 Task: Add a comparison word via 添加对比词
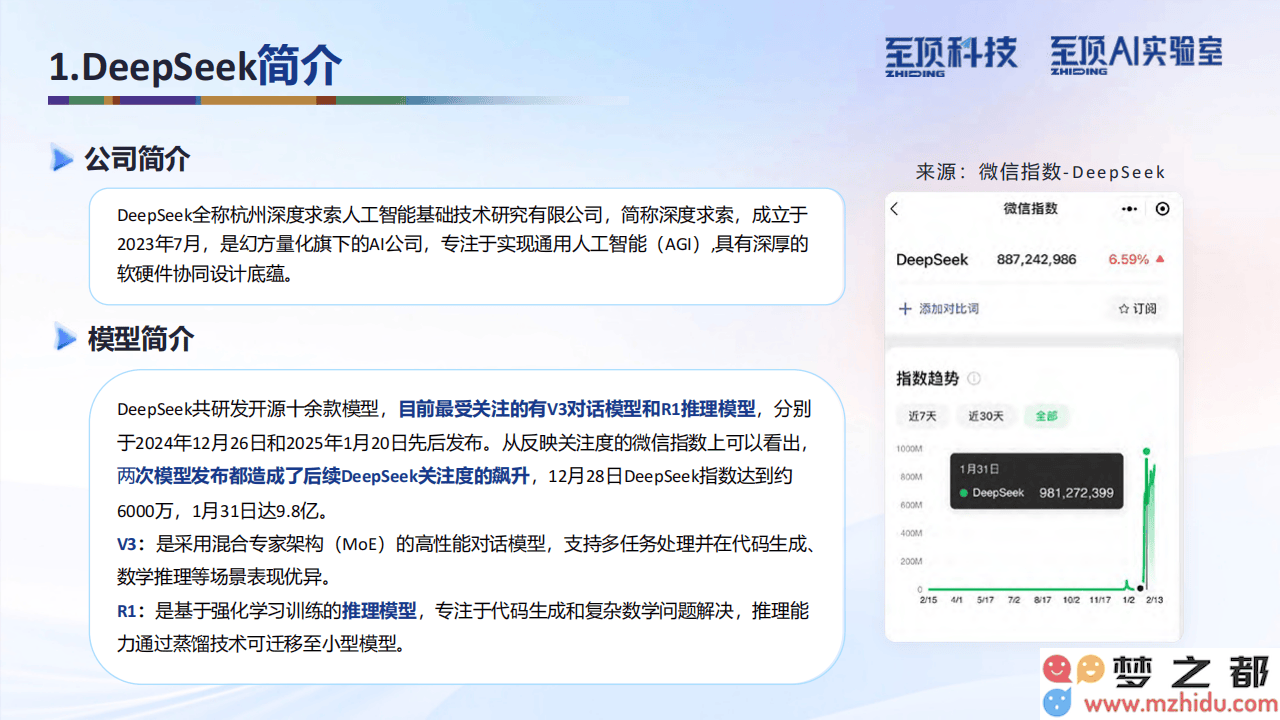[x=939, y=309]
